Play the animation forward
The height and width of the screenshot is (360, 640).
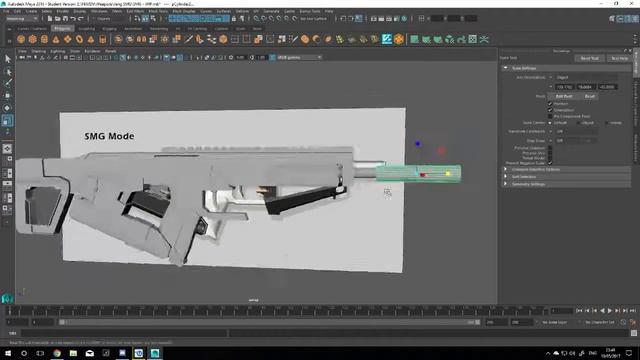pyautogui.click(x=610, y=311)
